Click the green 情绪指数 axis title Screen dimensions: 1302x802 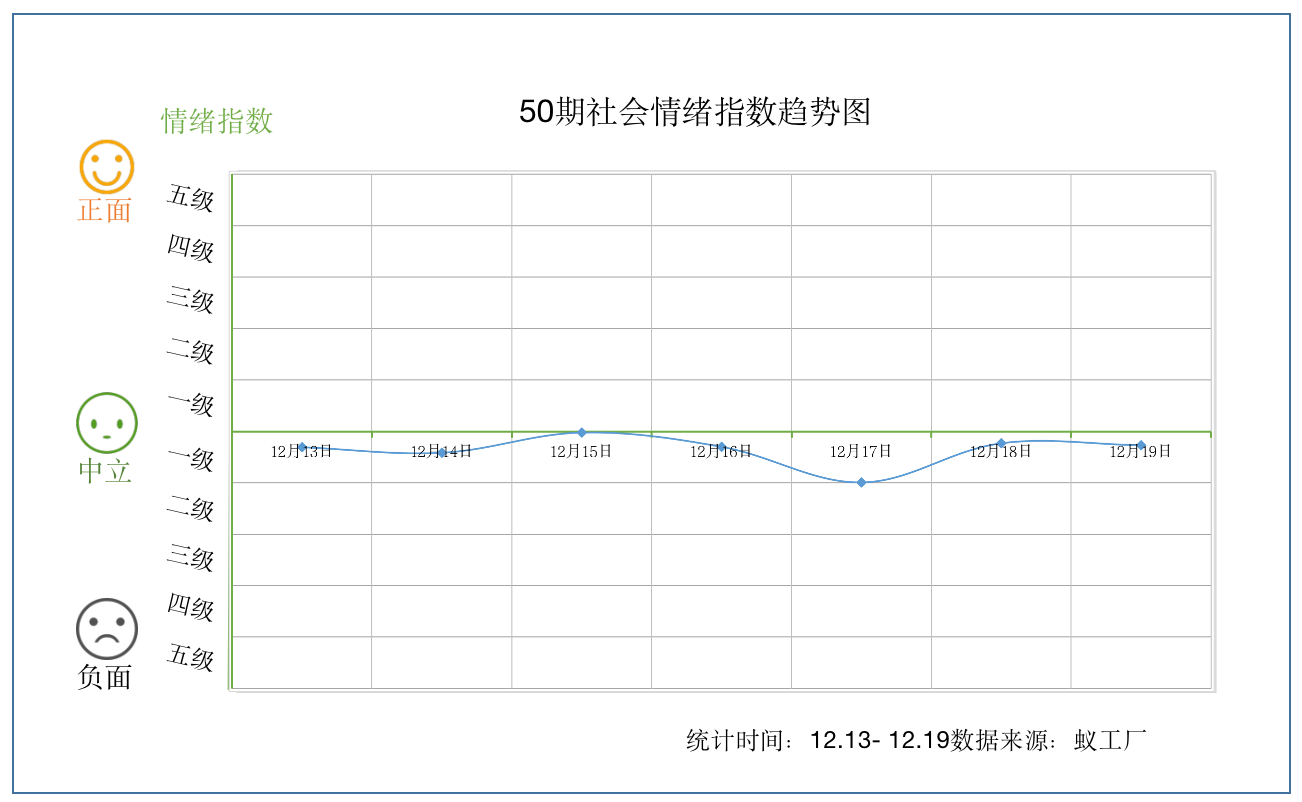[x=217, y=121]
